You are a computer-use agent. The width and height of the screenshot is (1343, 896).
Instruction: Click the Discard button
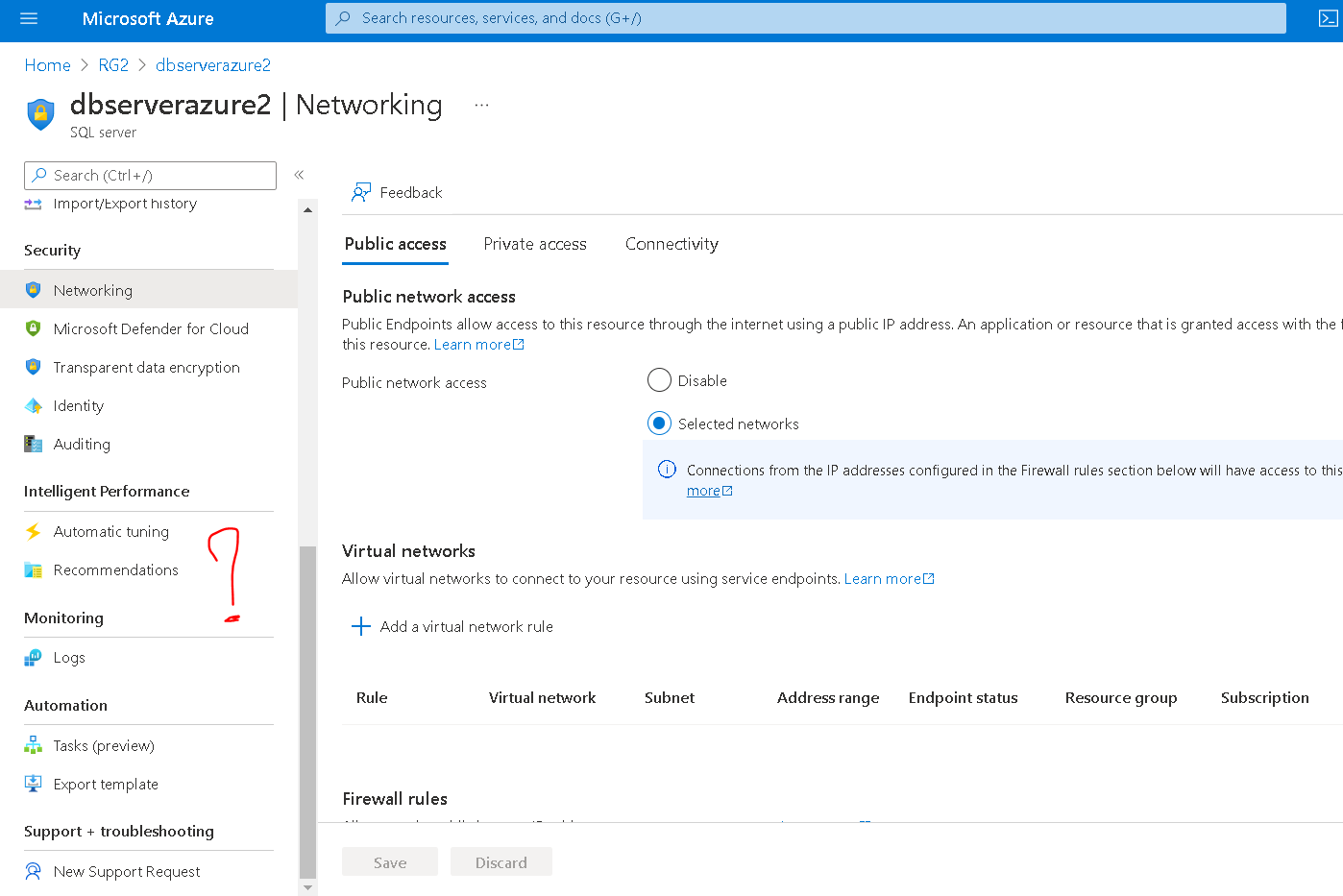pyautogui.click(x=501, y=862)
